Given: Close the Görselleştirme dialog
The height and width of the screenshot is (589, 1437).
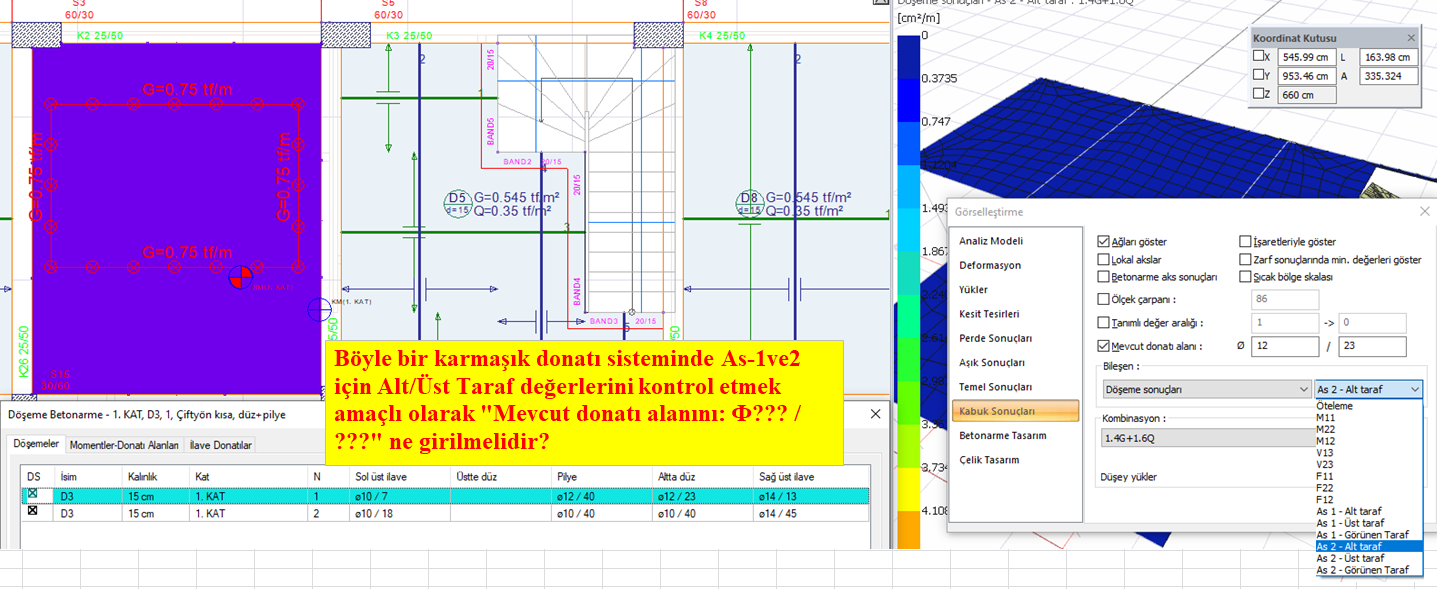Looking at the screenshot, I should click(x=1424, y=211).
